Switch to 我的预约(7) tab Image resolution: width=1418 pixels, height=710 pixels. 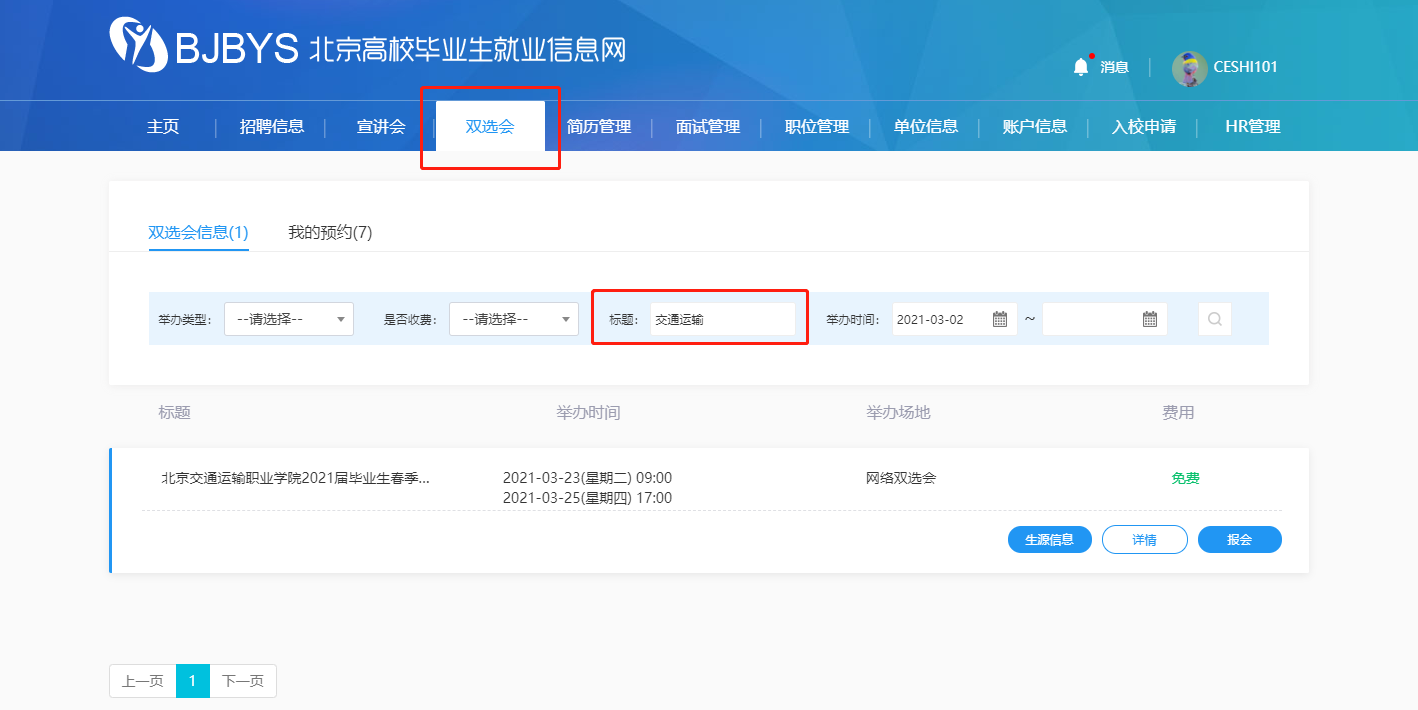[x=330, y=232]
